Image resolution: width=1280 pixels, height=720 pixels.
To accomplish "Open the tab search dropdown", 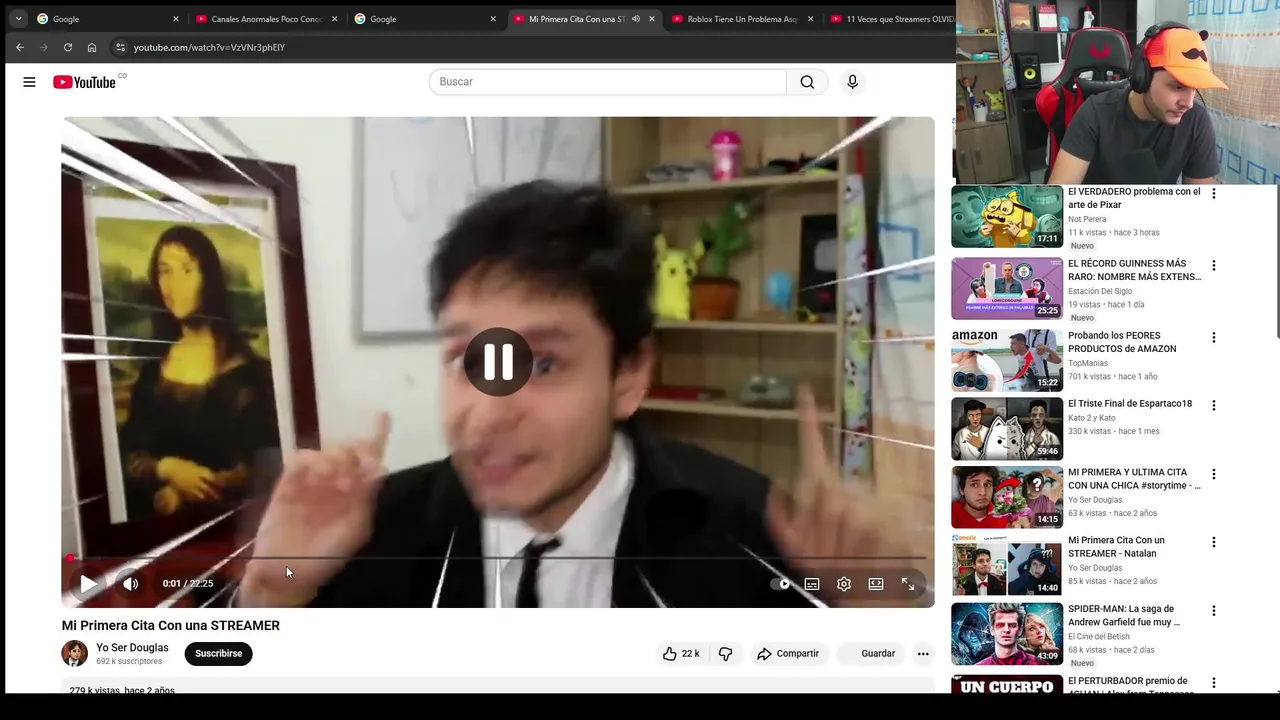I will tap(18, 18).
